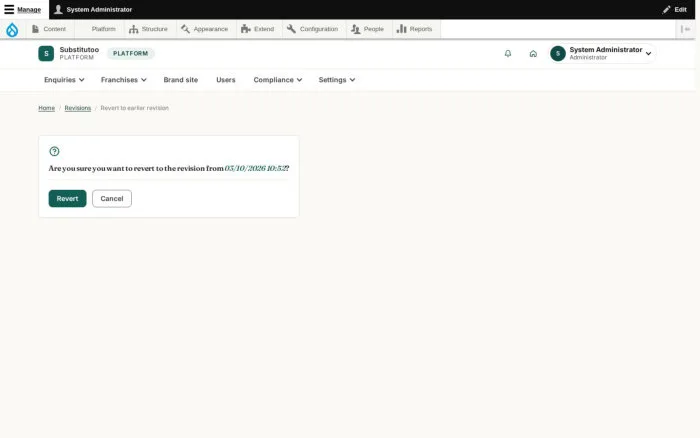The image size is (700, 438).
Task: Click the revision date 03/10/2026 10:52
Action: (255, 168)
